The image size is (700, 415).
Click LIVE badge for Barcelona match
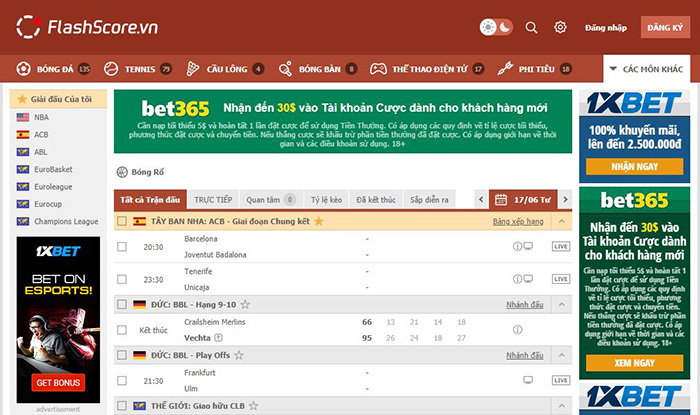click(561, 246)
